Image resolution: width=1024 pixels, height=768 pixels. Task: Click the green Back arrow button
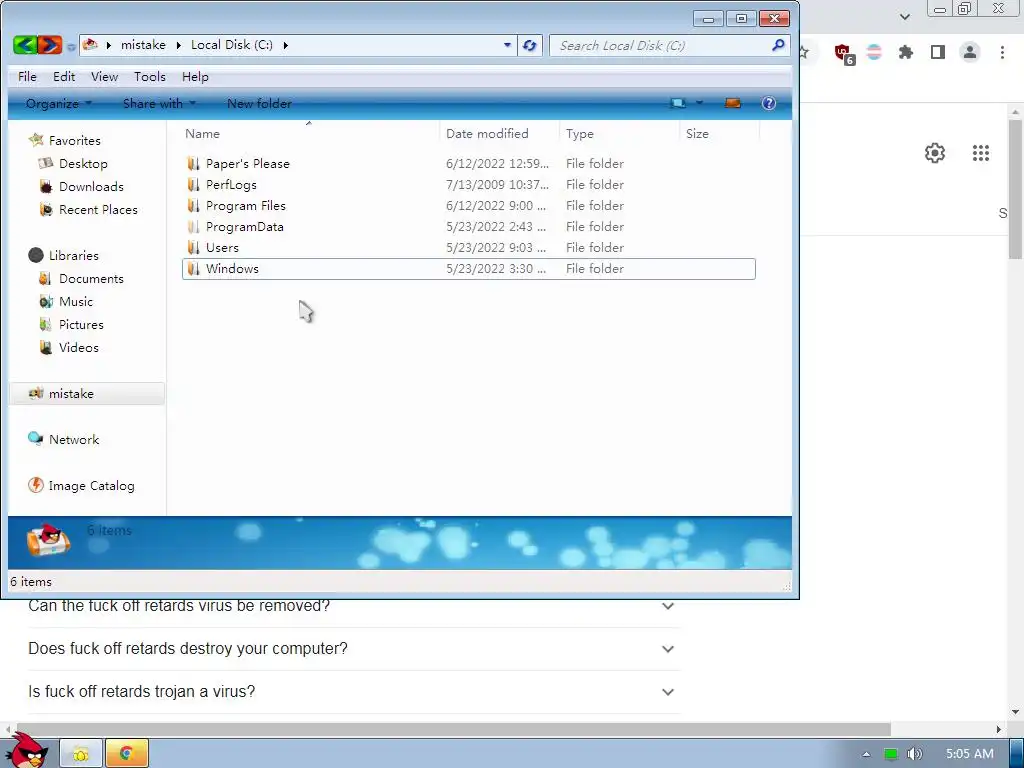click(25, 45)
